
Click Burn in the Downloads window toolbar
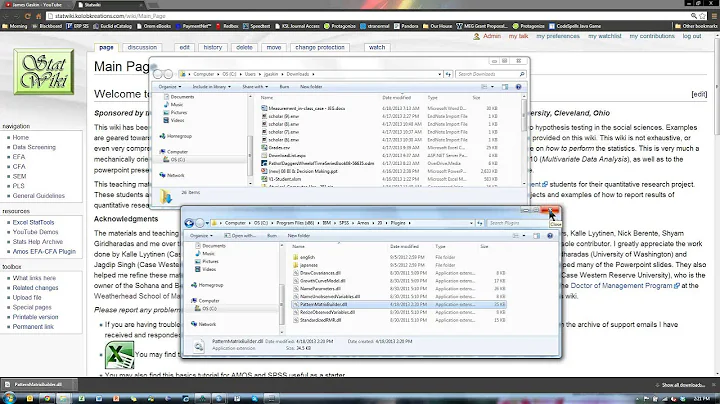coord(284,87)
